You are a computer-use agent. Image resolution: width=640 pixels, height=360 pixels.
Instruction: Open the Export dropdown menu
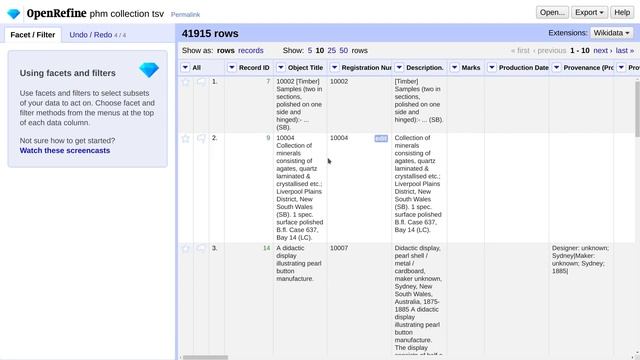point(589,13)
